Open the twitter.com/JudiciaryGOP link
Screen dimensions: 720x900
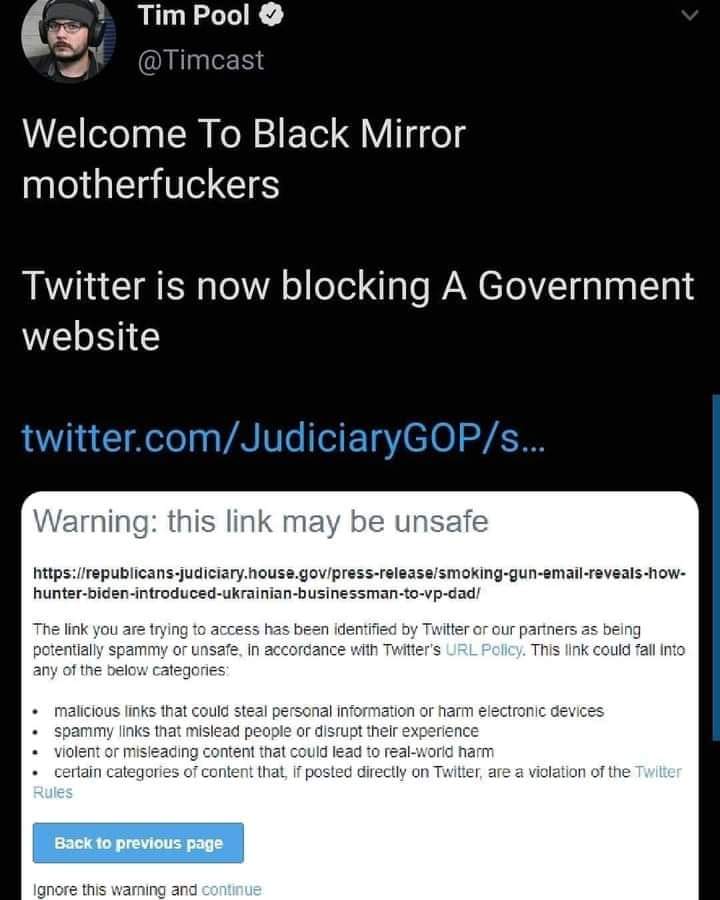282,437
